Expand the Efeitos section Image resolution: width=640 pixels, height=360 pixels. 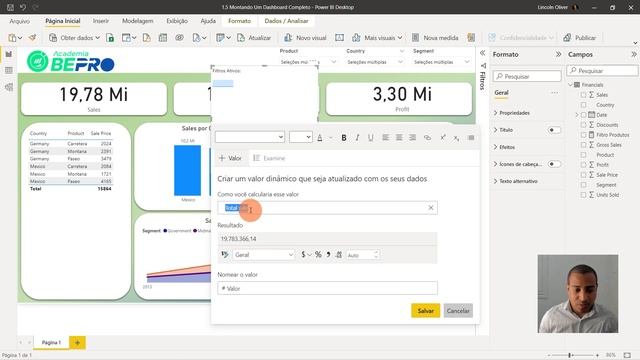[x=504, y=147]
